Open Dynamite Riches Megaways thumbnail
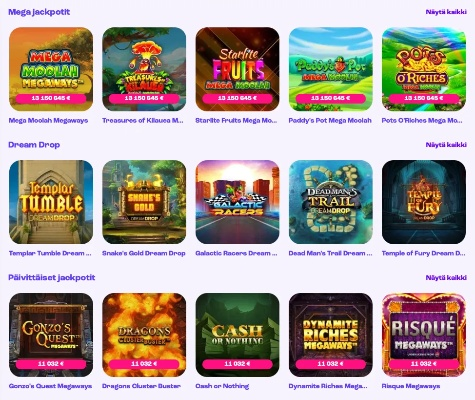The image size is (475, 400). tap(331, 335)
